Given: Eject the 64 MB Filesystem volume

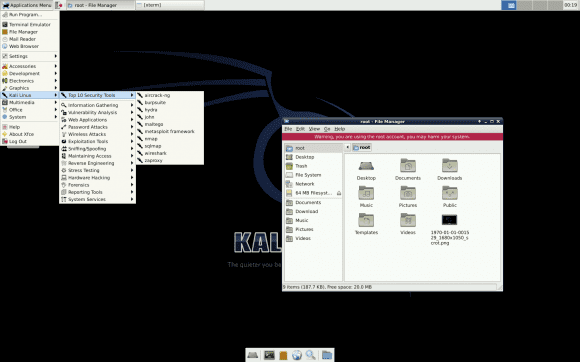Looking at the screenshot, I should click(x=339, y=193).
